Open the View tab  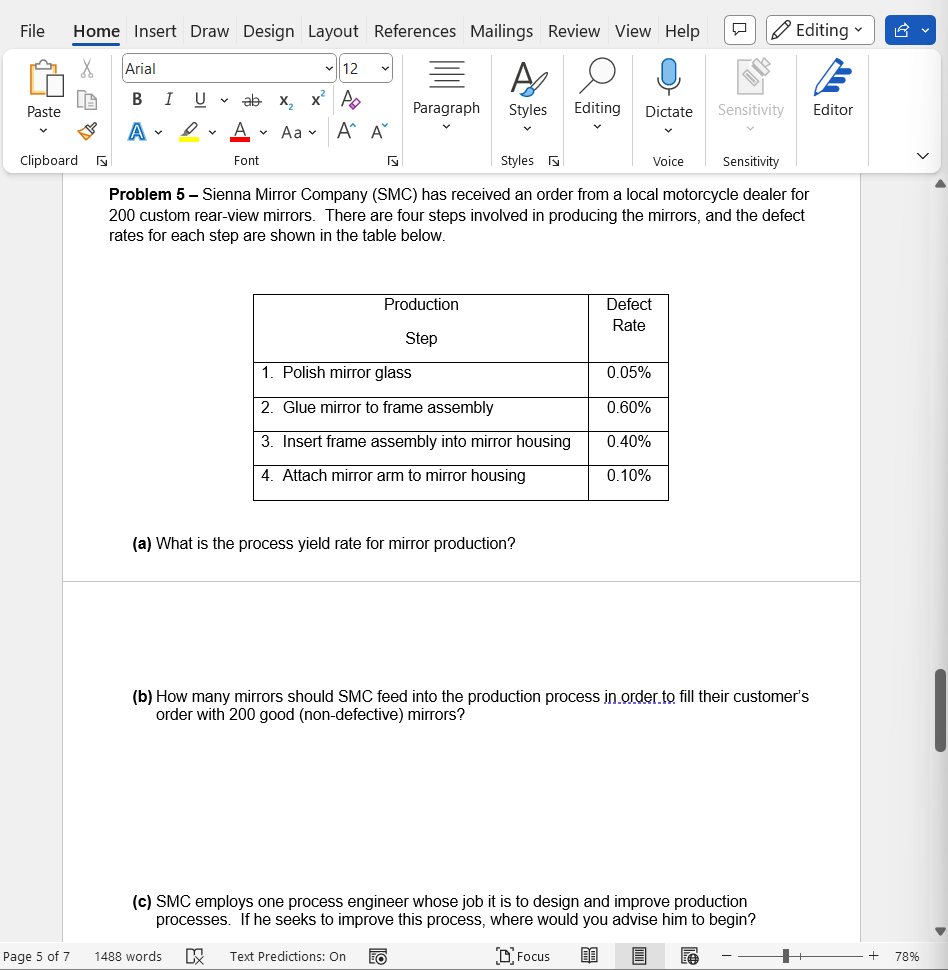click(632, 31)
